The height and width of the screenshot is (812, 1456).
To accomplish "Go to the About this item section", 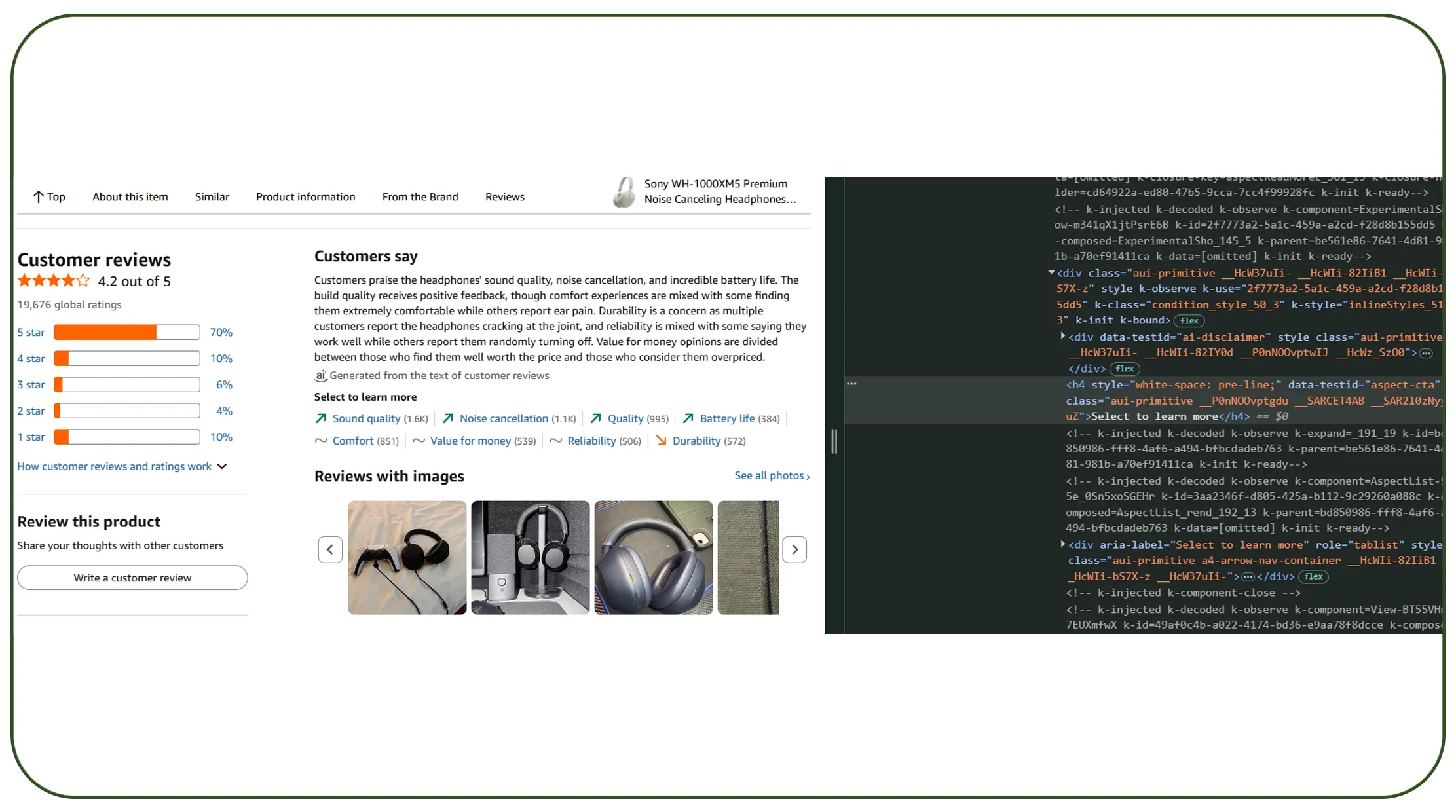I will pyautogui.click(x=130, y=196).
